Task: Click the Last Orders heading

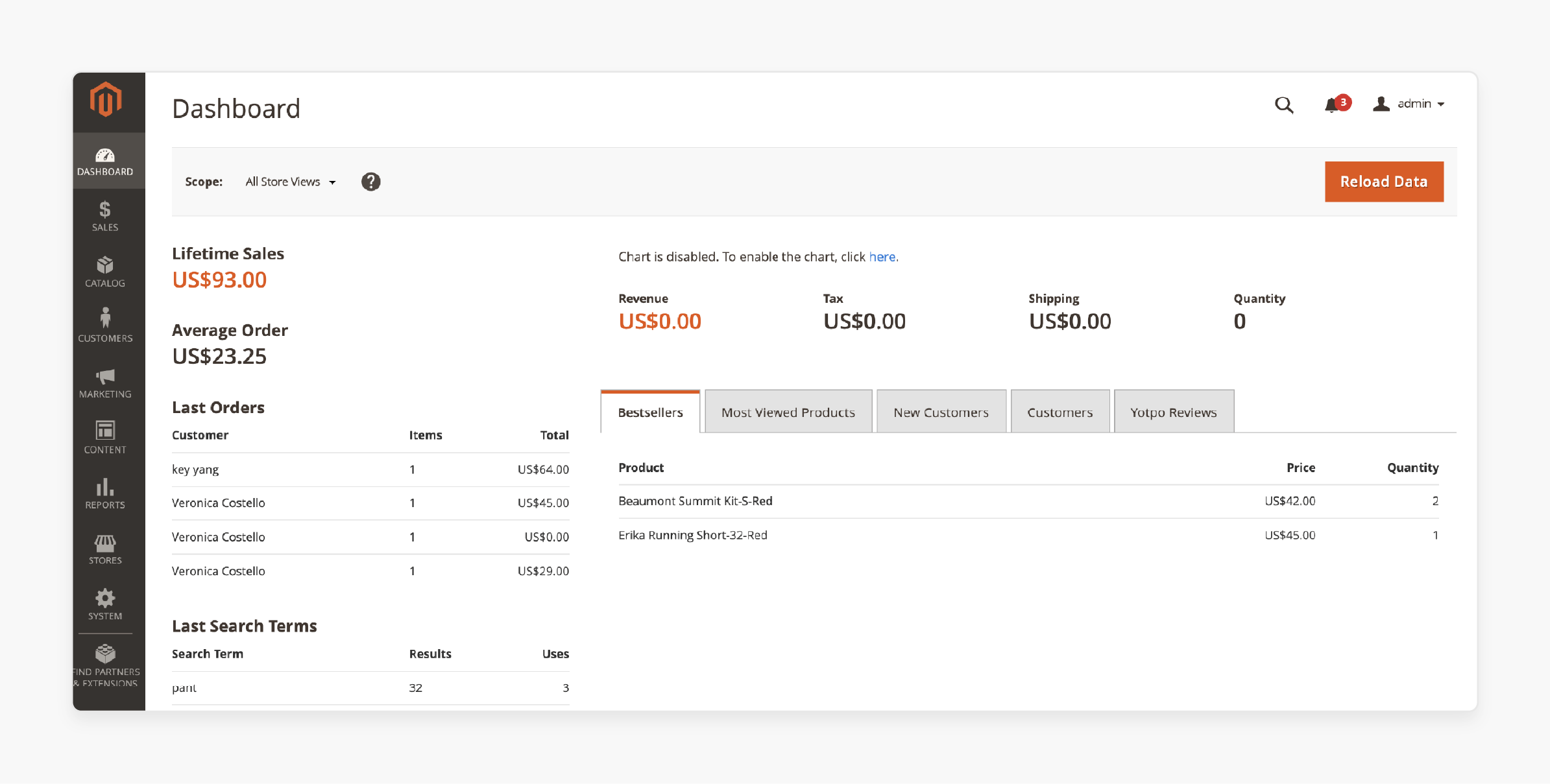Action: pyautogui.click(x=218, y=407)
